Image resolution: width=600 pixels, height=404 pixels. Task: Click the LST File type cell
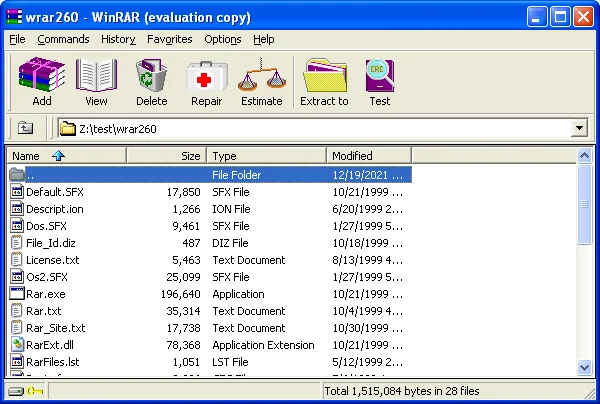[230, 362]
